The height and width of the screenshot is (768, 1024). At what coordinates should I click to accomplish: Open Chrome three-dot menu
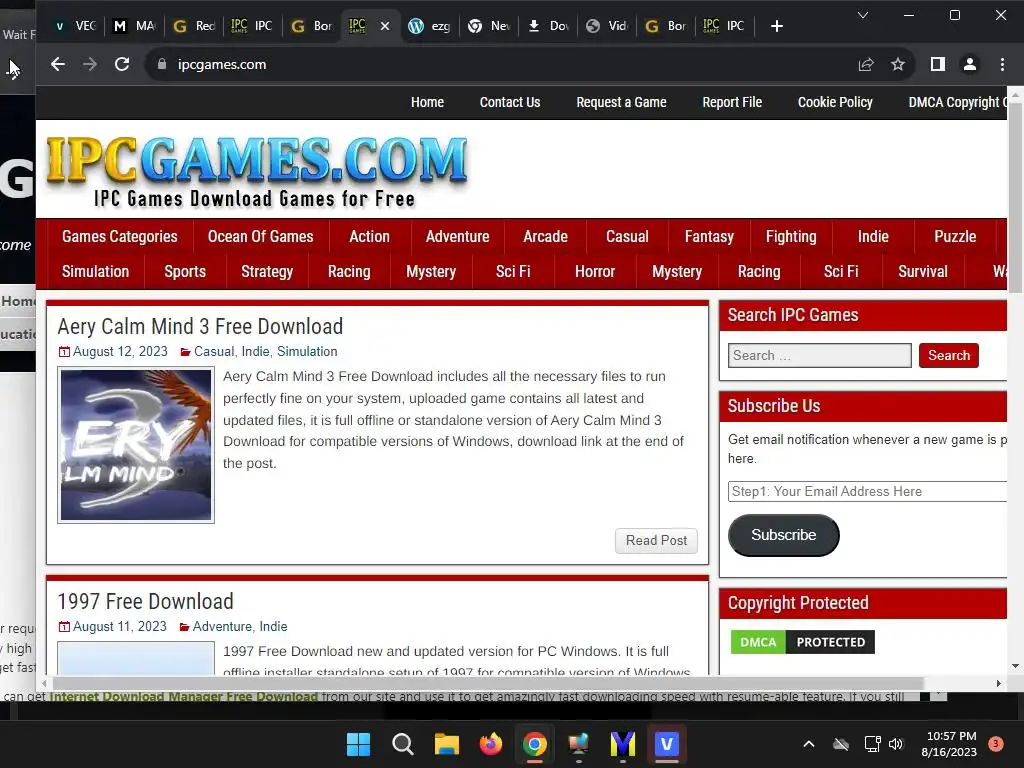pos(1002,64)
